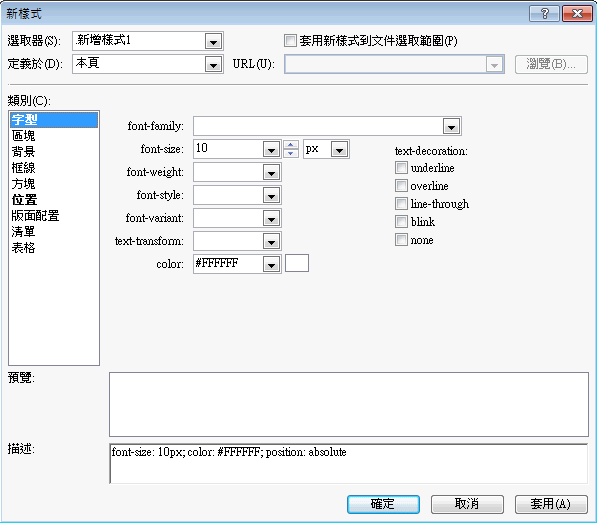Open the font-family dropdown arrow
This screenshot has width=597, height=523.
[x=452, y=126]
